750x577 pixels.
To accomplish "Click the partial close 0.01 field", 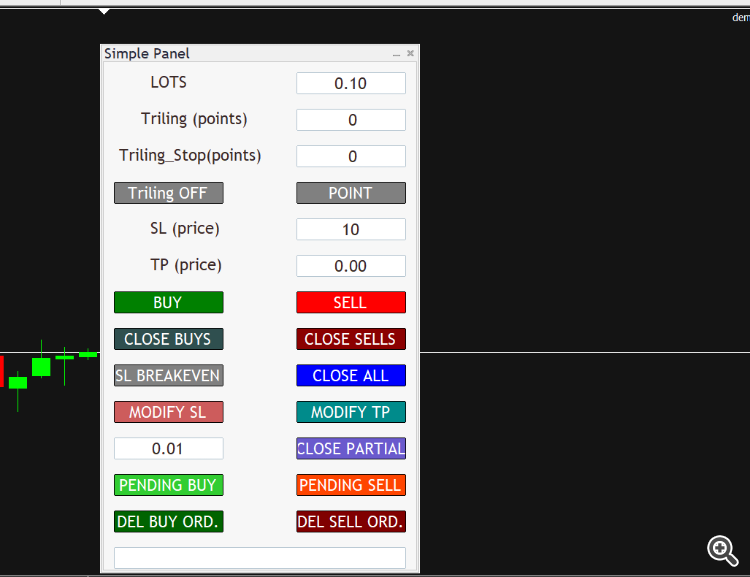I will tap(168, 448).
